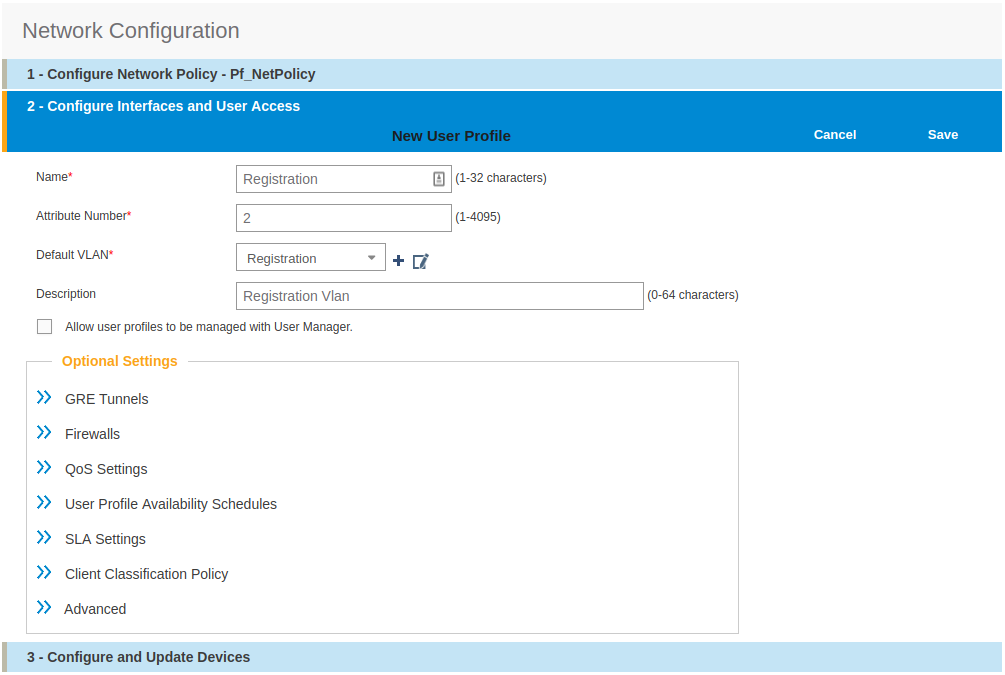The image size is (1005, 675).
Task: Click the edit pencil icon beside Default VLAN
Action: 420,260
